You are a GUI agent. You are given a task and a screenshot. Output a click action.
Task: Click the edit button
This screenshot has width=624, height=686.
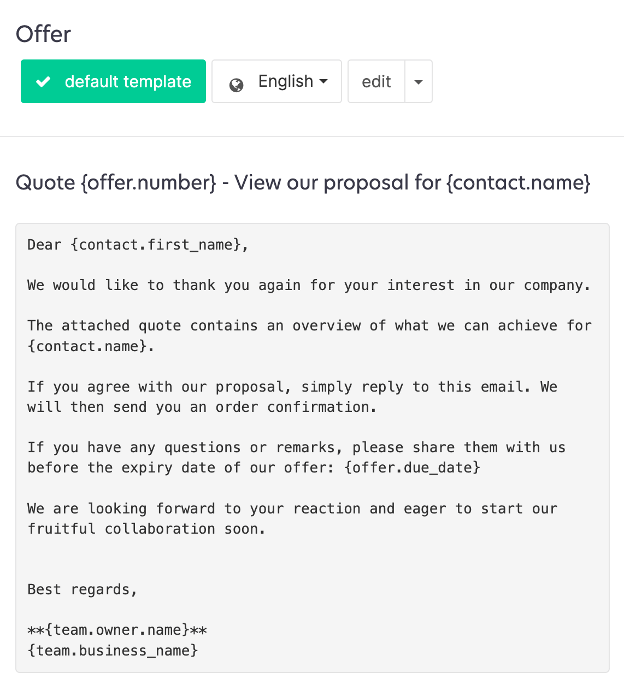click(x=376, y=82)
